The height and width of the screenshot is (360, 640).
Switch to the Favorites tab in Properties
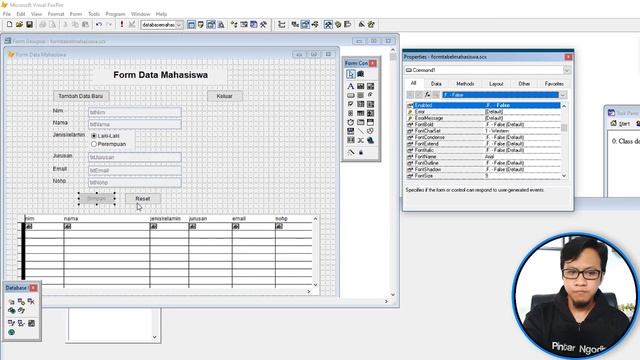point(554,84)
